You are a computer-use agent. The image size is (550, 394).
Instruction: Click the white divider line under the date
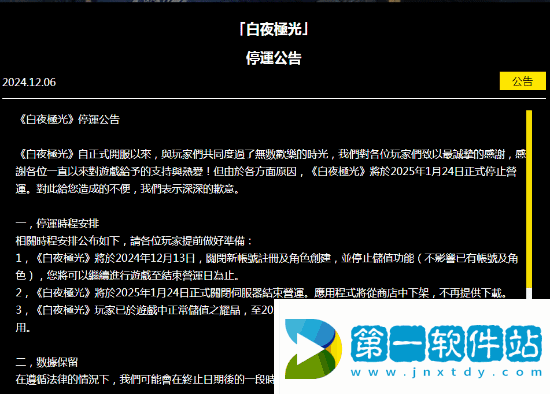coord(274,99)
